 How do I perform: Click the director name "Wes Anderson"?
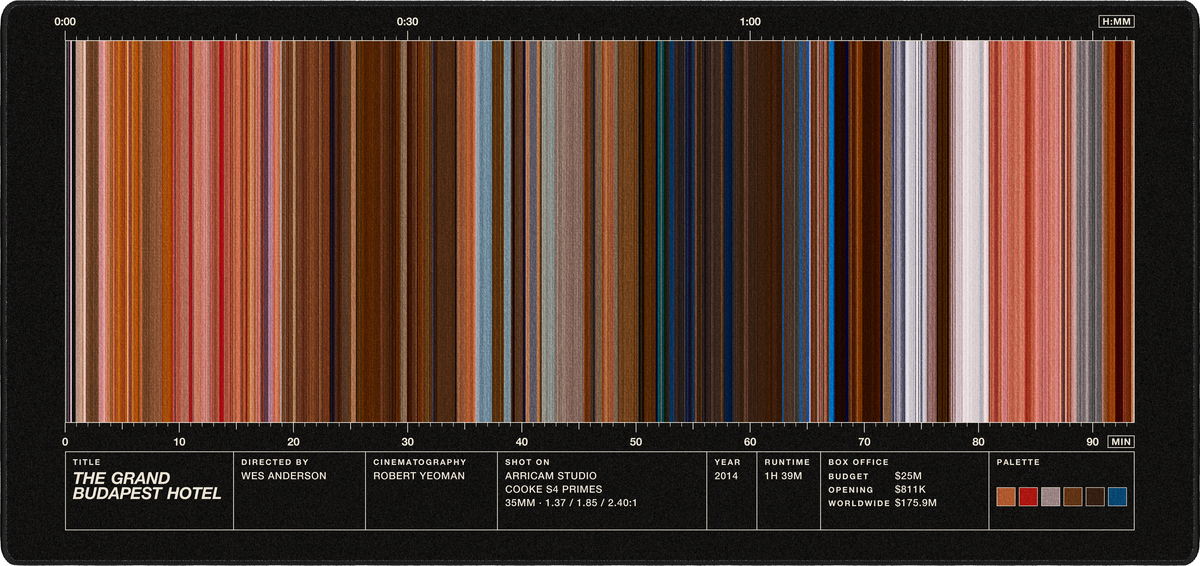click(284, 476)
